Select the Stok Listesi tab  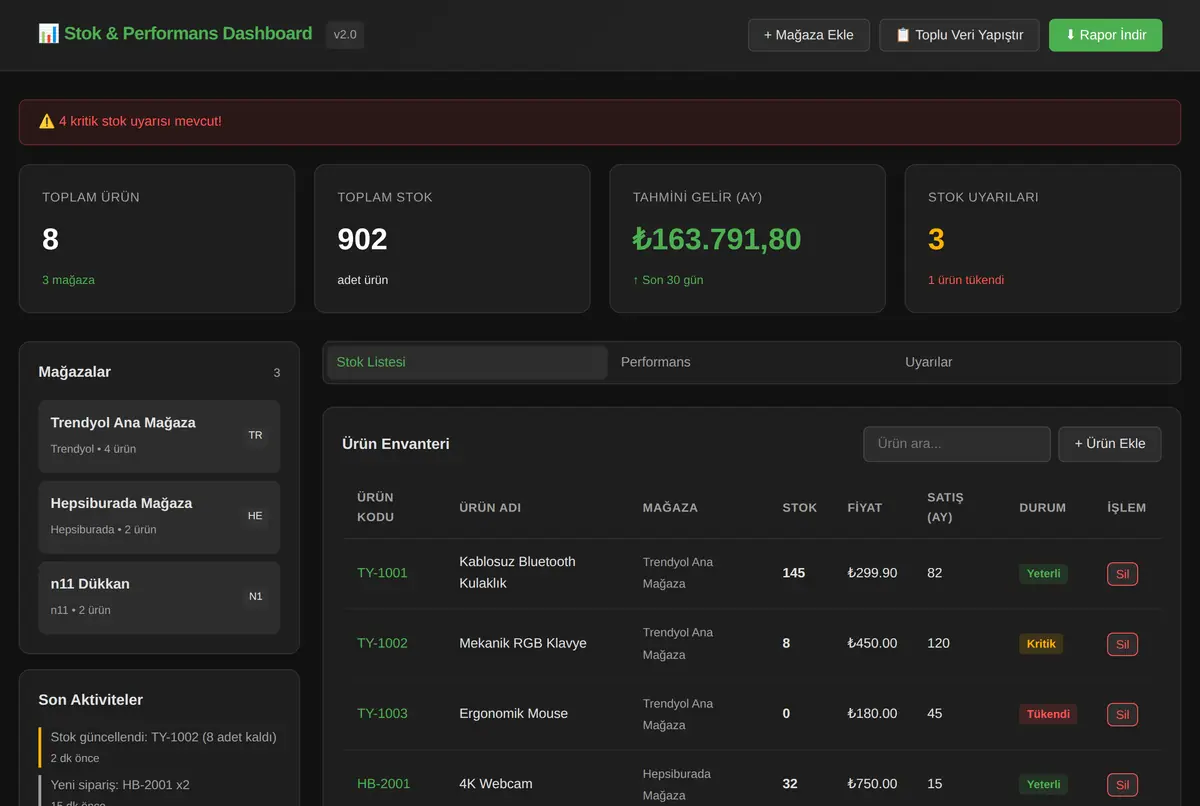[x=467, y=362]
